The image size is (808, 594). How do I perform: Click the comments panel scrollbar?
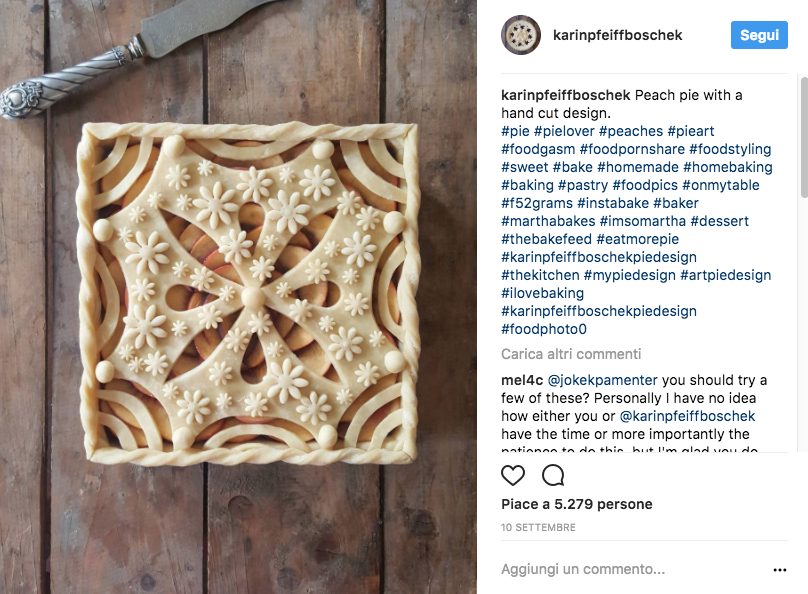coord(804,137)
